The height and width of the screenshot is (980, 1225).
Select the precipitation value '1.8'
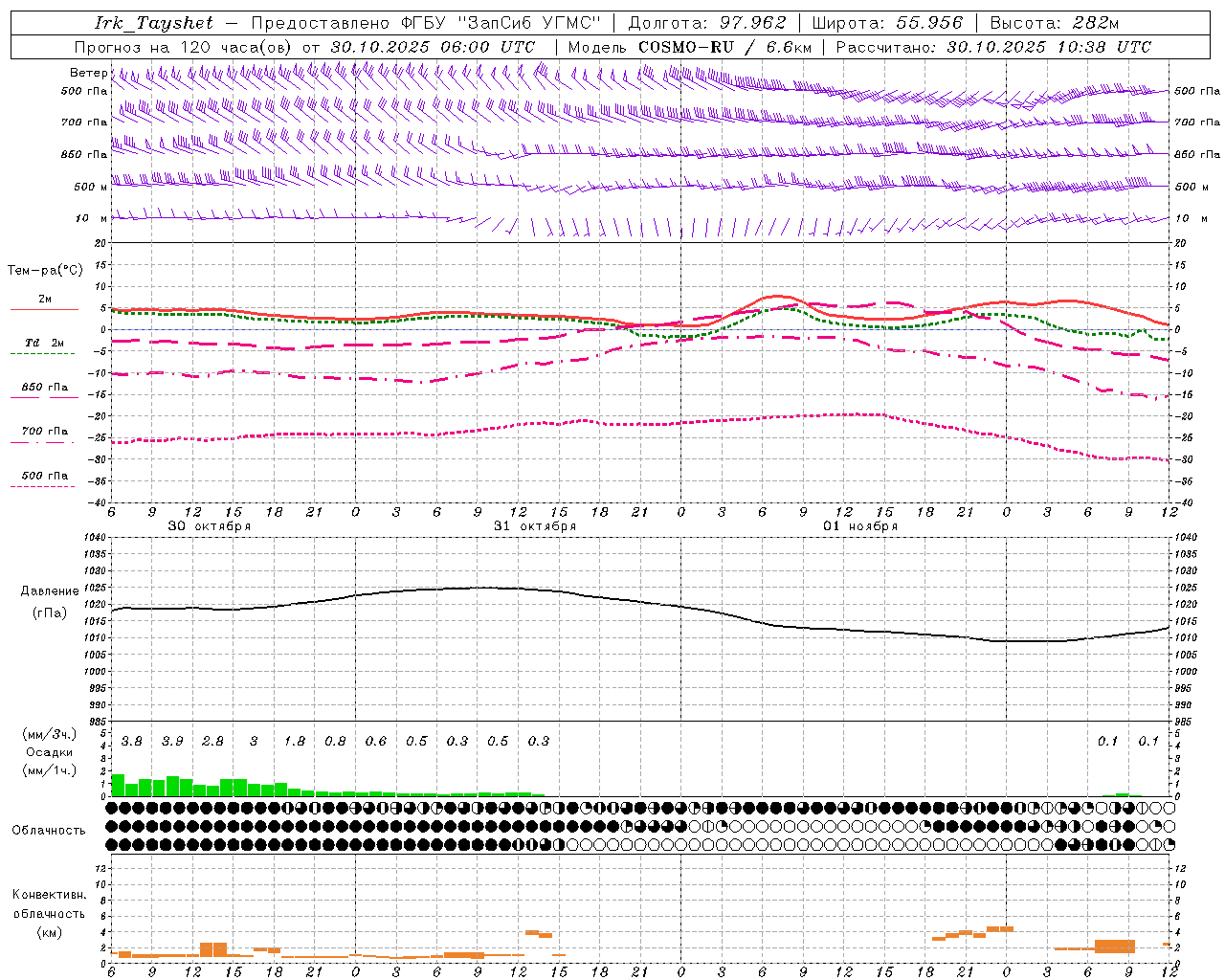(x=294, y=742)
